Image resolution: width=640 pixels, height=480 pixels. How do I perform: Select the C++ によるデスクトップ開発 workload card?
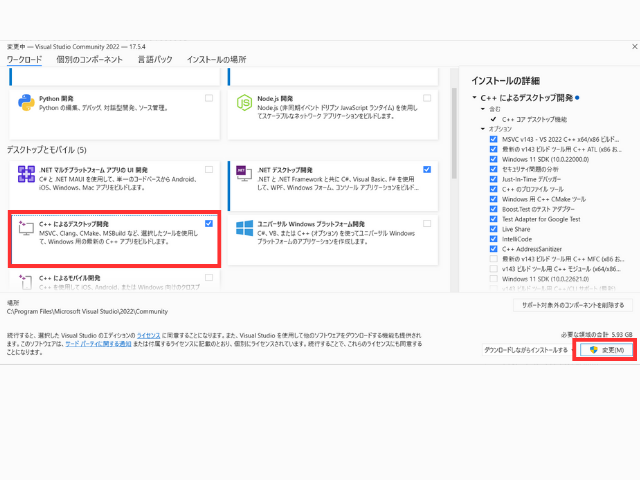tap(114, 239)
